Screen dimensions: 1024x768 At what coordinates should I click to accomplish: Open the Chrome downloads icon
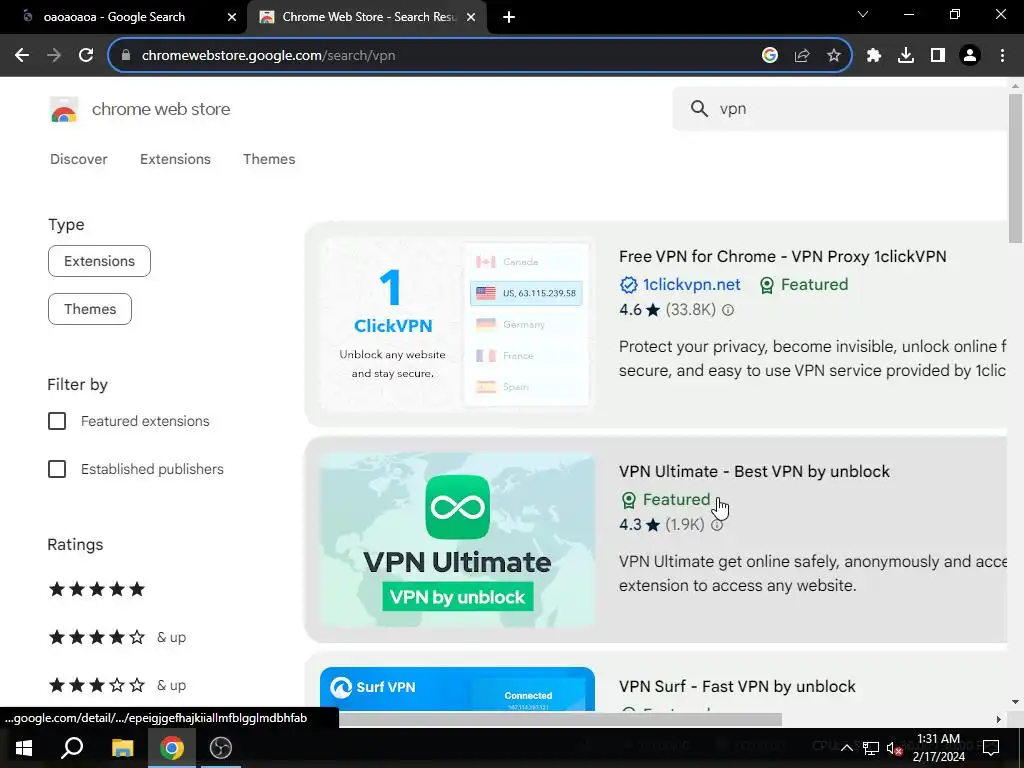pos(906,56)
